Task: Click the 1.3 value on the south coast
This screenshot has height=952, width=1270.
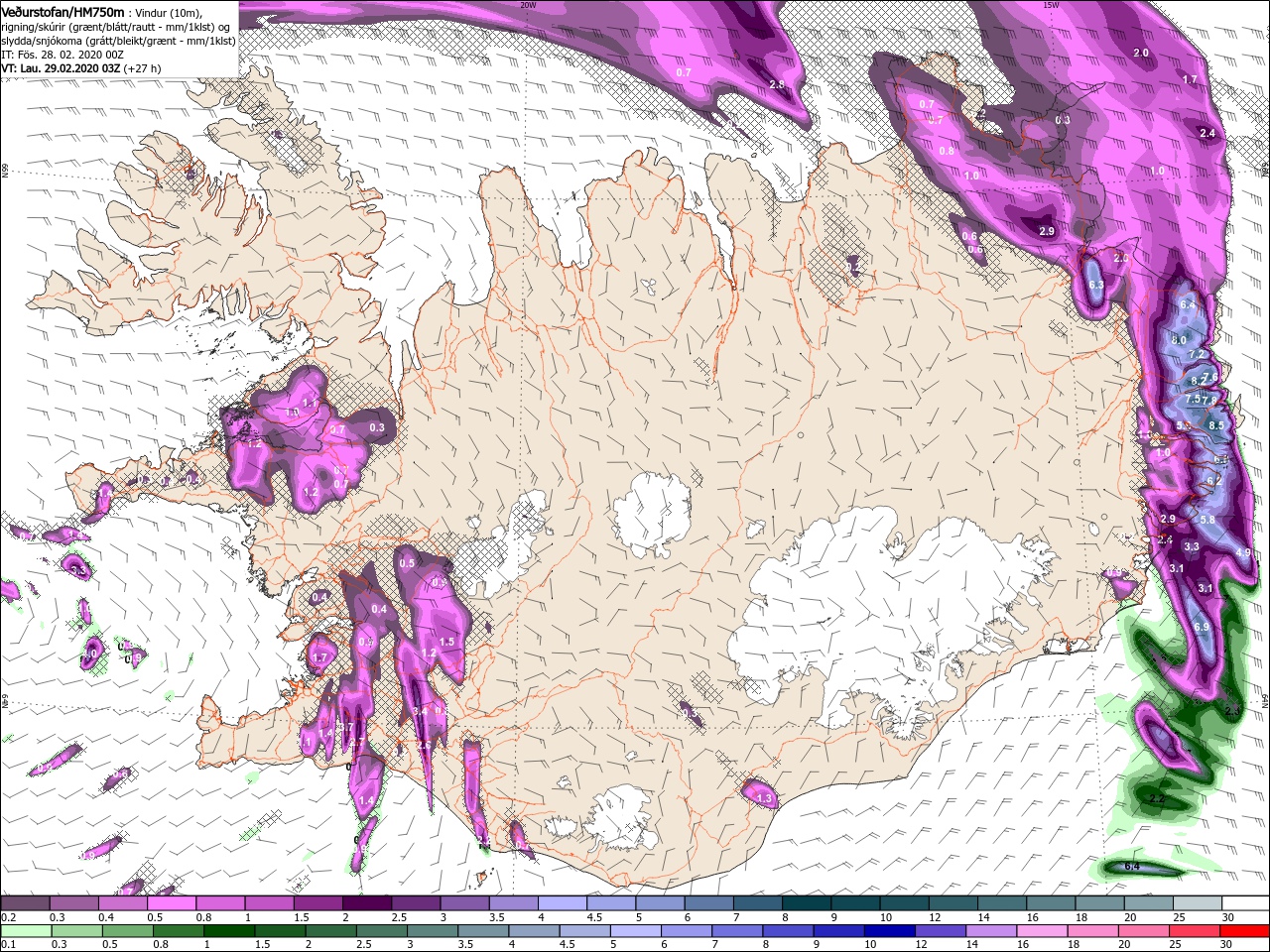Action: pyautogui.click(x=764, y=798)
